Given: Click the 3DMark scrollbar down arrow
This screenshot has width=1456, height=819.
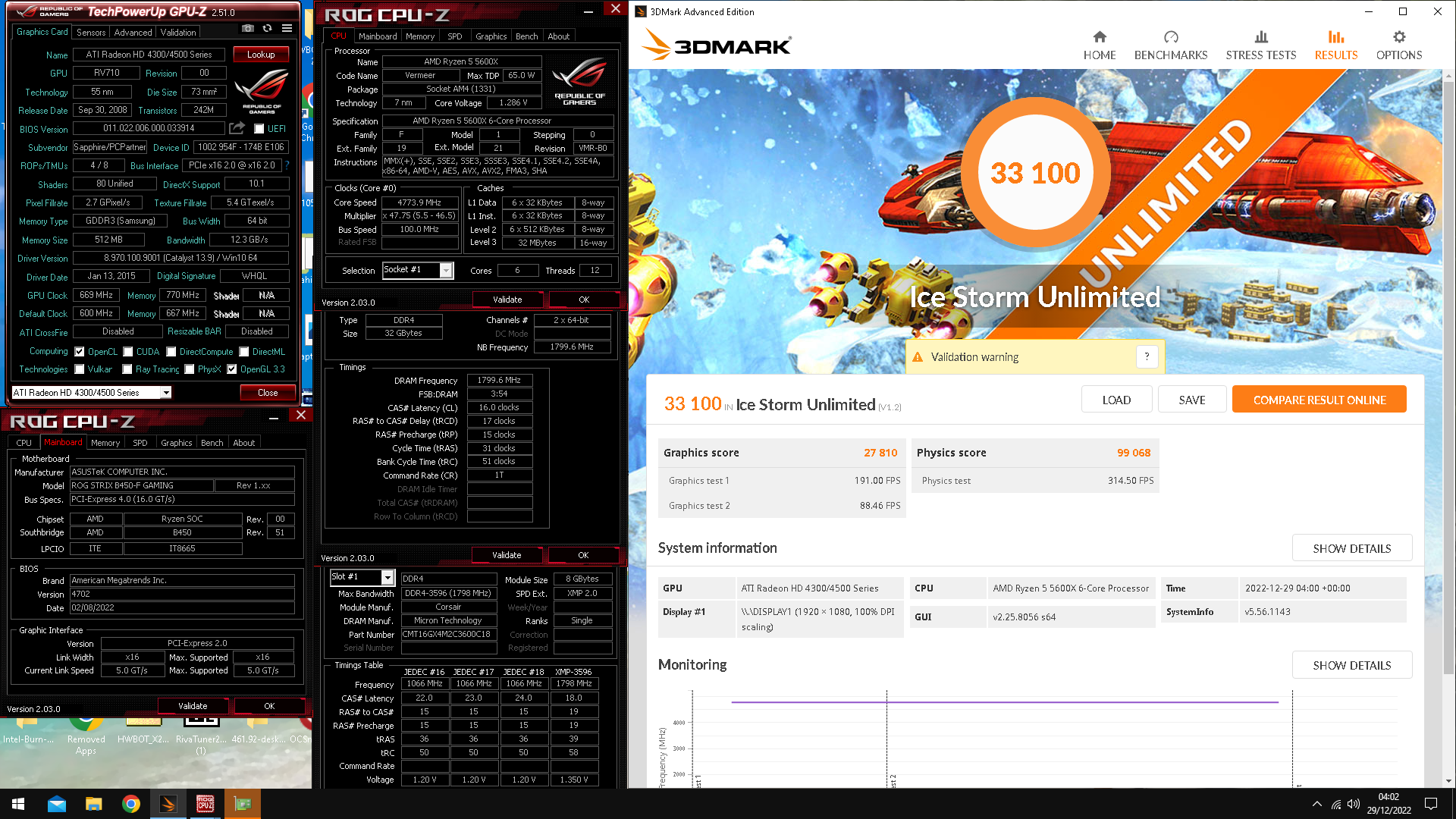Looking at the screenshot, I should click(1448, 781).
